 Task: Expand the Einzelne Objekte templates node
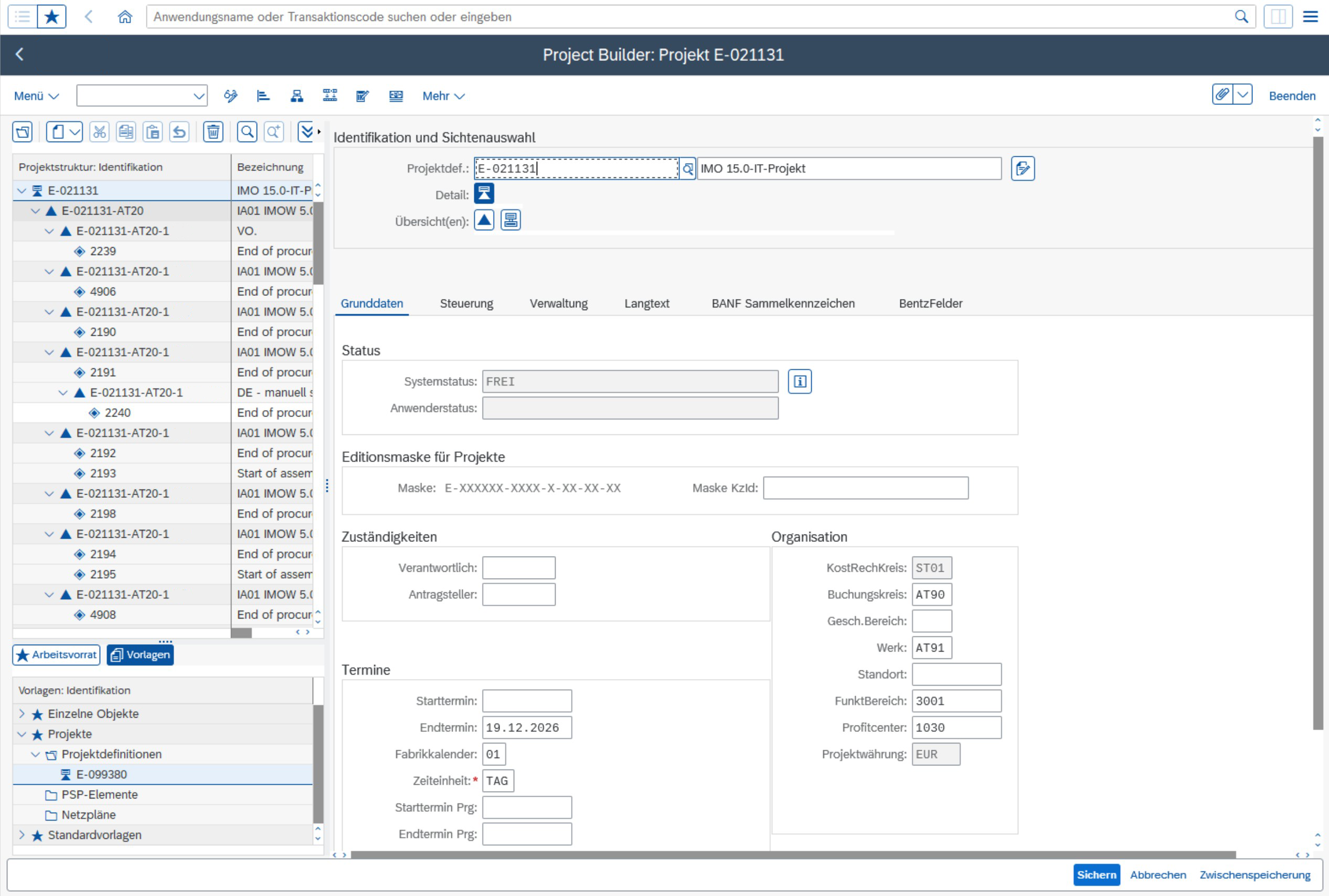[22, 714]
